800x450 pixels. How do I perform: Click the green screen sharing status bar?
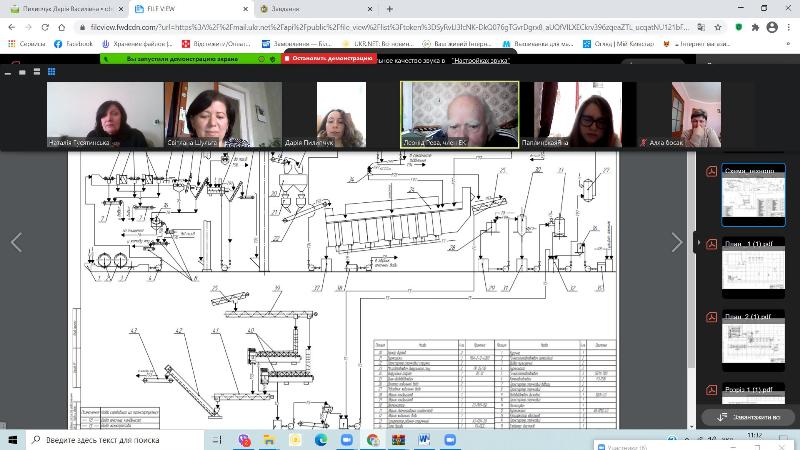(x=190, y=59)
